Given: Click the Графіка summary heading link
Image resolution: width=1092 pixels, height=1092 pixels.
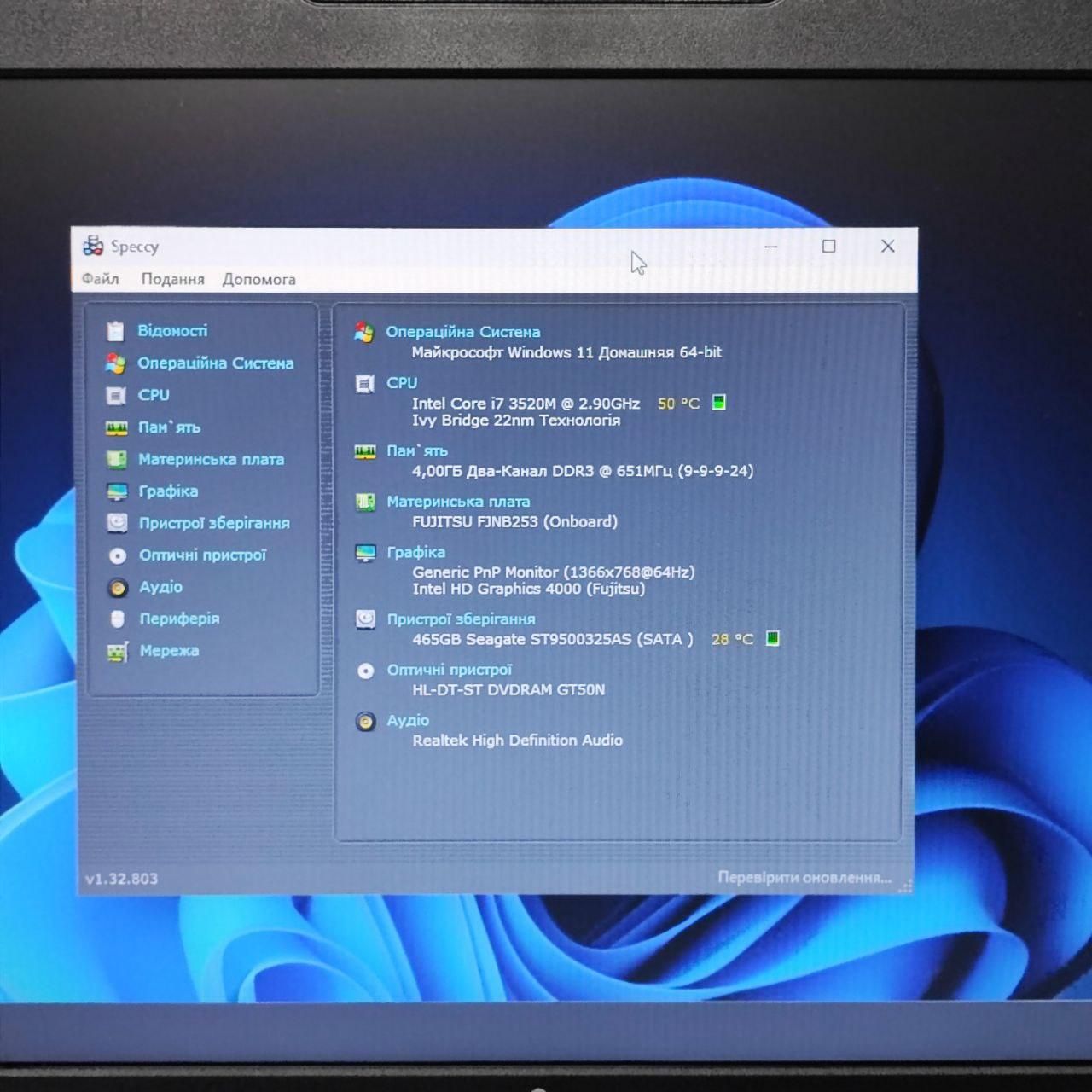Looking at the screenshot, I should point(416,552).
